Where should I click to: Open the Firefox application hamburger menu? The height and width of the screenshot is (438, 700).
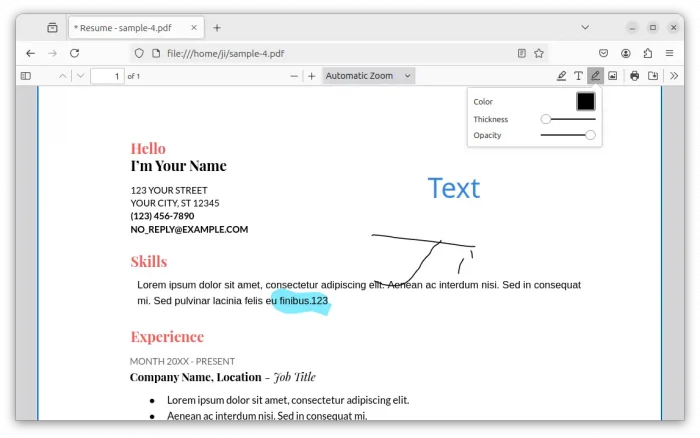[670, 53]
